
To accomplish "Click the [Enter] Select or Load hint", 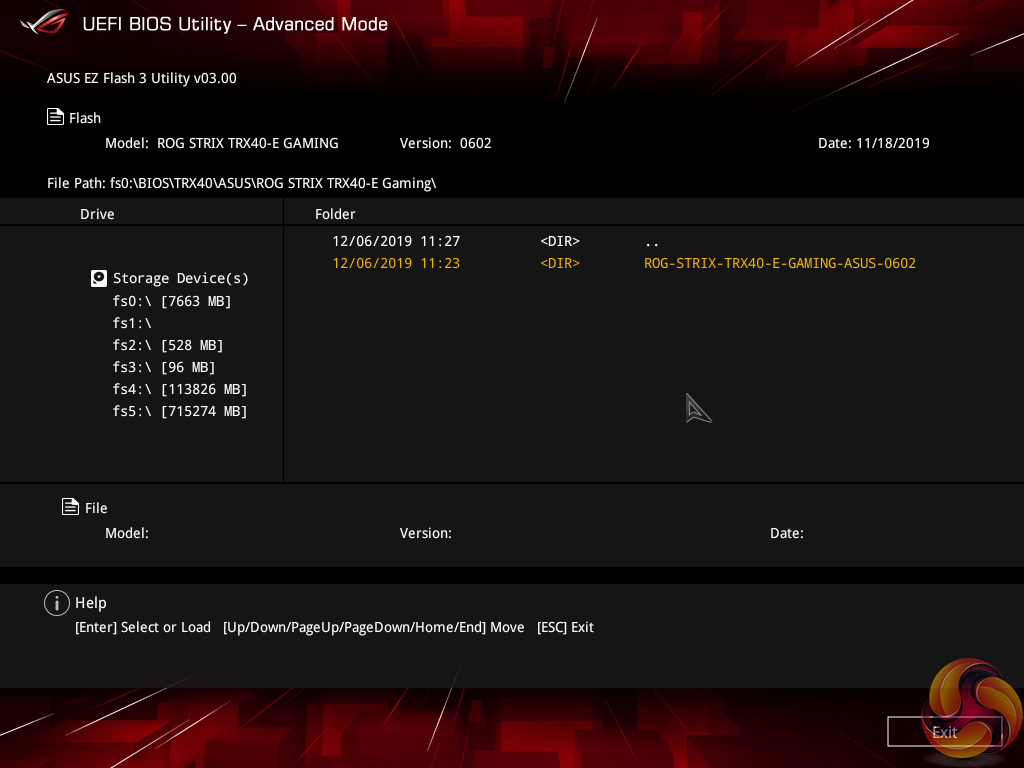I will point(143,627).
